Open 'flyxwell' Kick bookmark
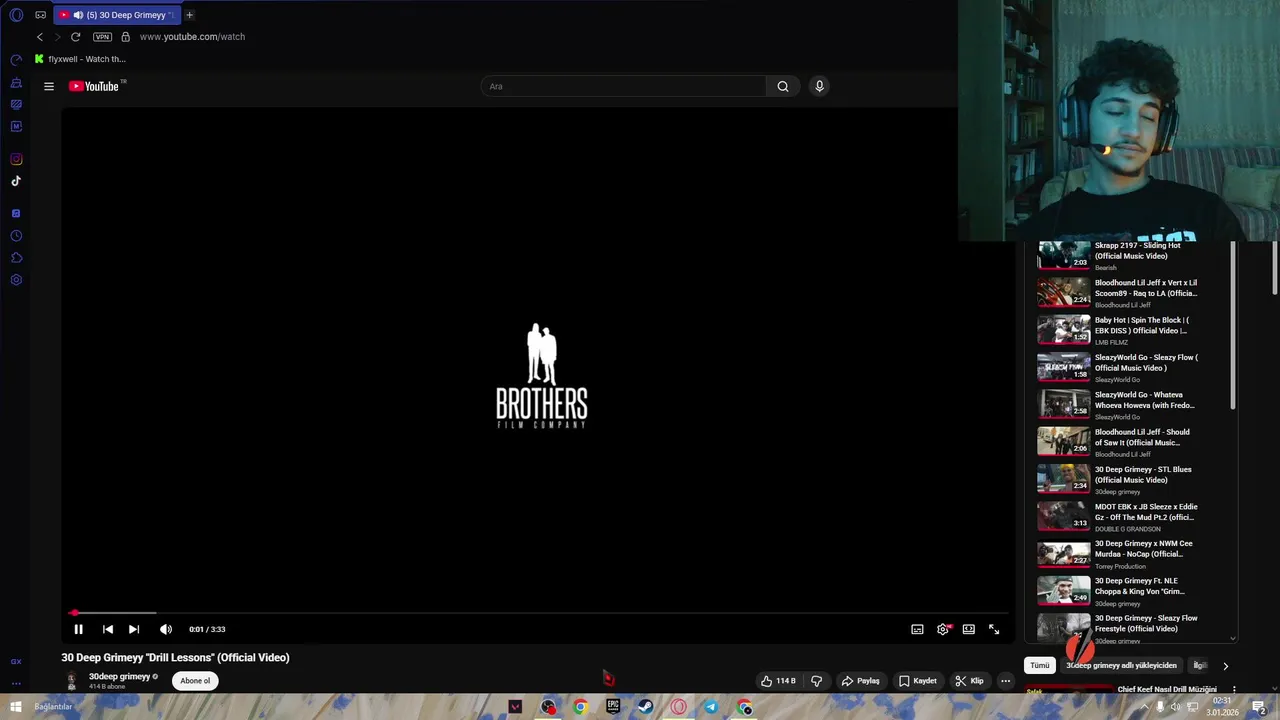Viewport: 1280px width, 720px height. pos(80,59)
